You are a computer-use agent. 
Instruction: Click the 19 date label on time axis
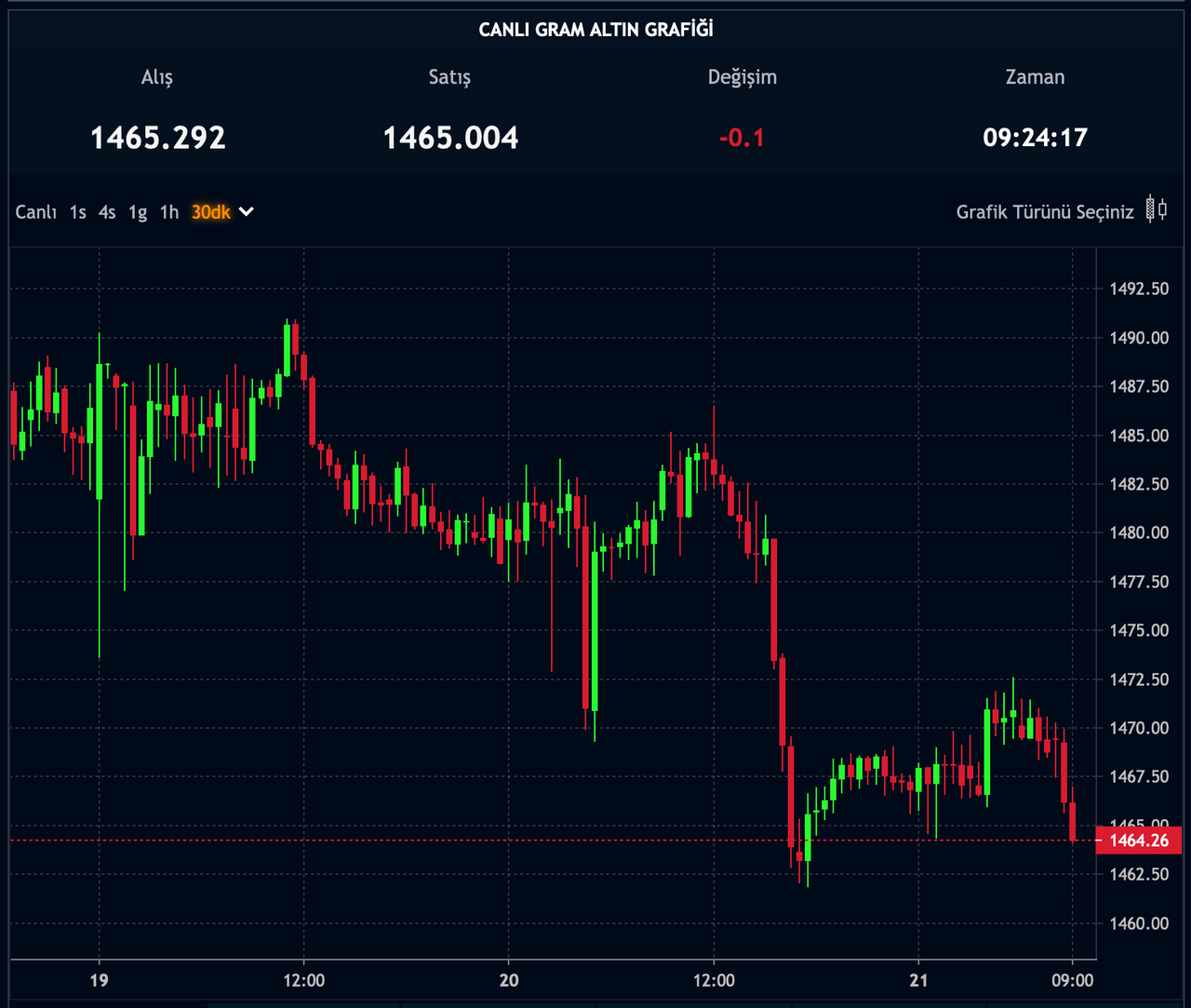pos(99,980)
